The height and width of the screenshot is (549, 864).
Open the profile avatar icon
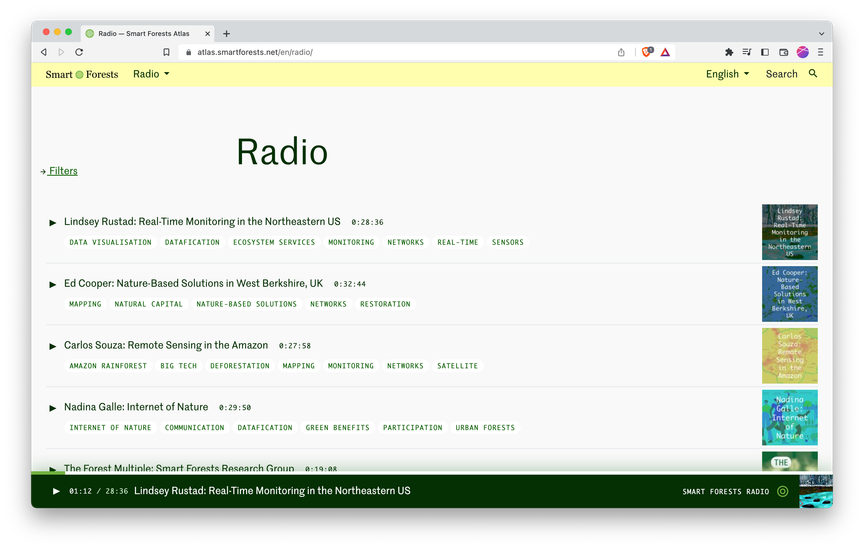[803, 52]
